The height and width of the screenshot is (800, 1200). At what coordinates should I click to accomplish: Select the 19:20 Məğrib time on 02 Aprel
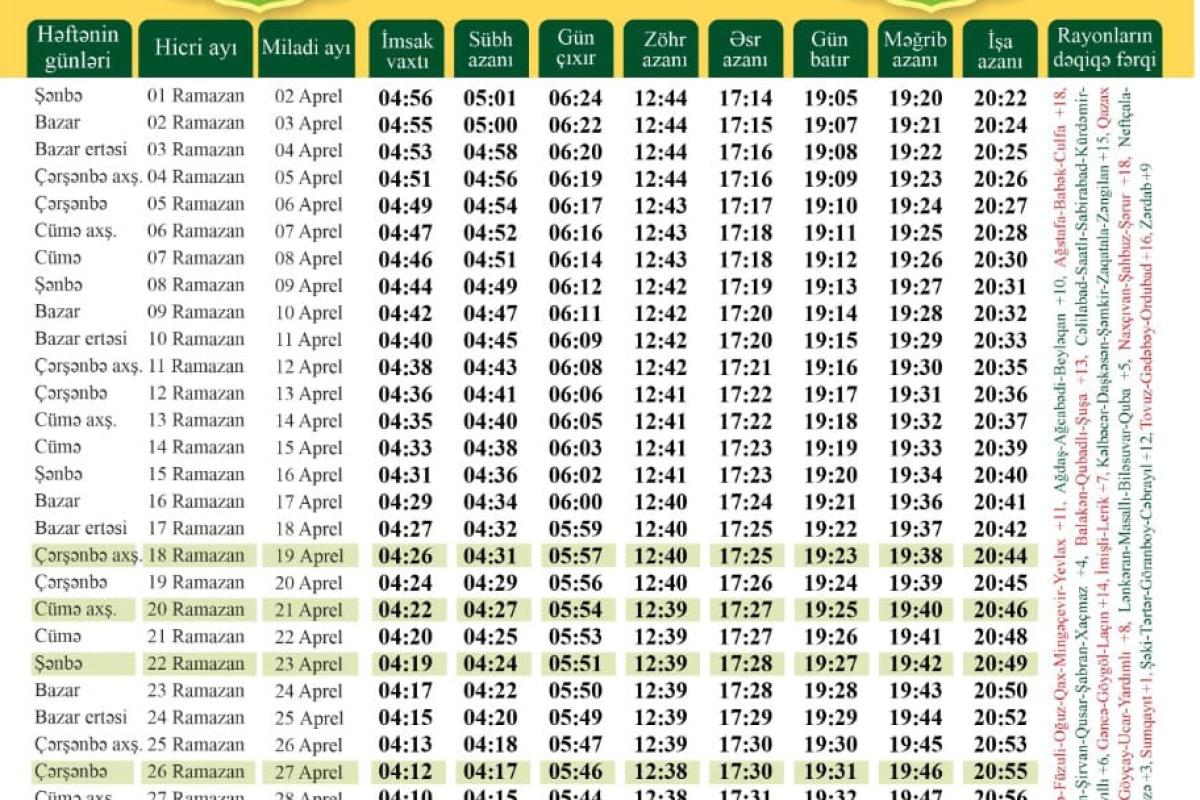coord(915,98)
